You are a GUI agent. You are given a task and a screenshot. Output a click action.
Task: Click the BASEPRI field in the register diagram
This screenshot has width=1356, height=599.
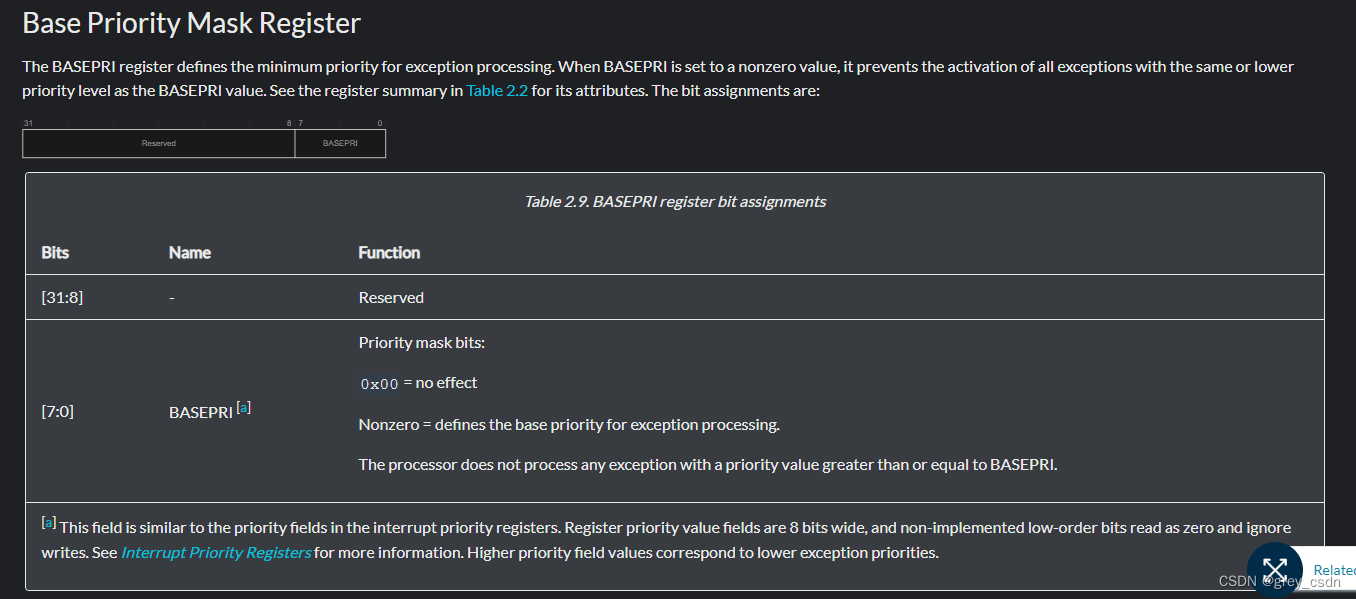pos(340,144)
